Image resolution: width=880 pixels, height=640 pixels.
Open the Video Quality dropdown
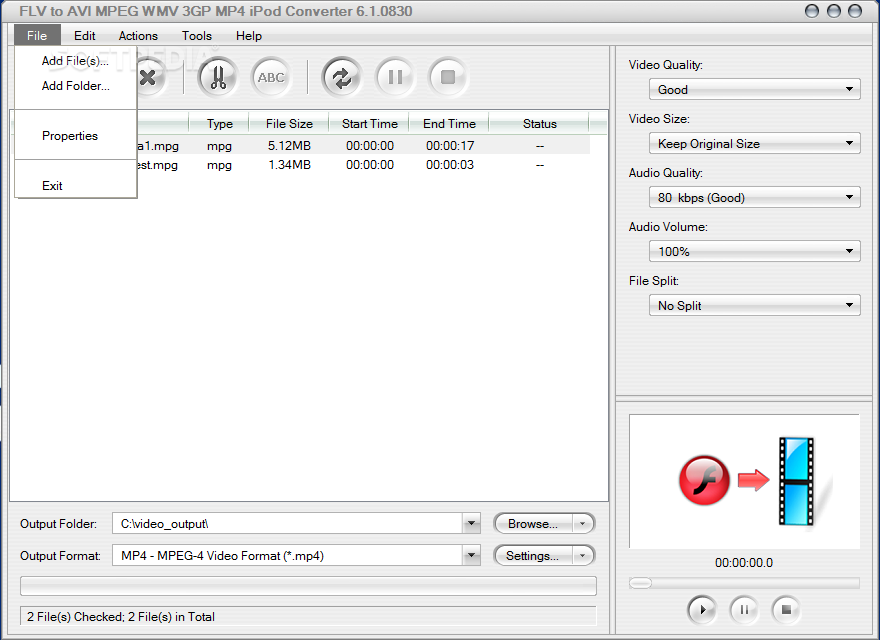(x=754, y=89)
